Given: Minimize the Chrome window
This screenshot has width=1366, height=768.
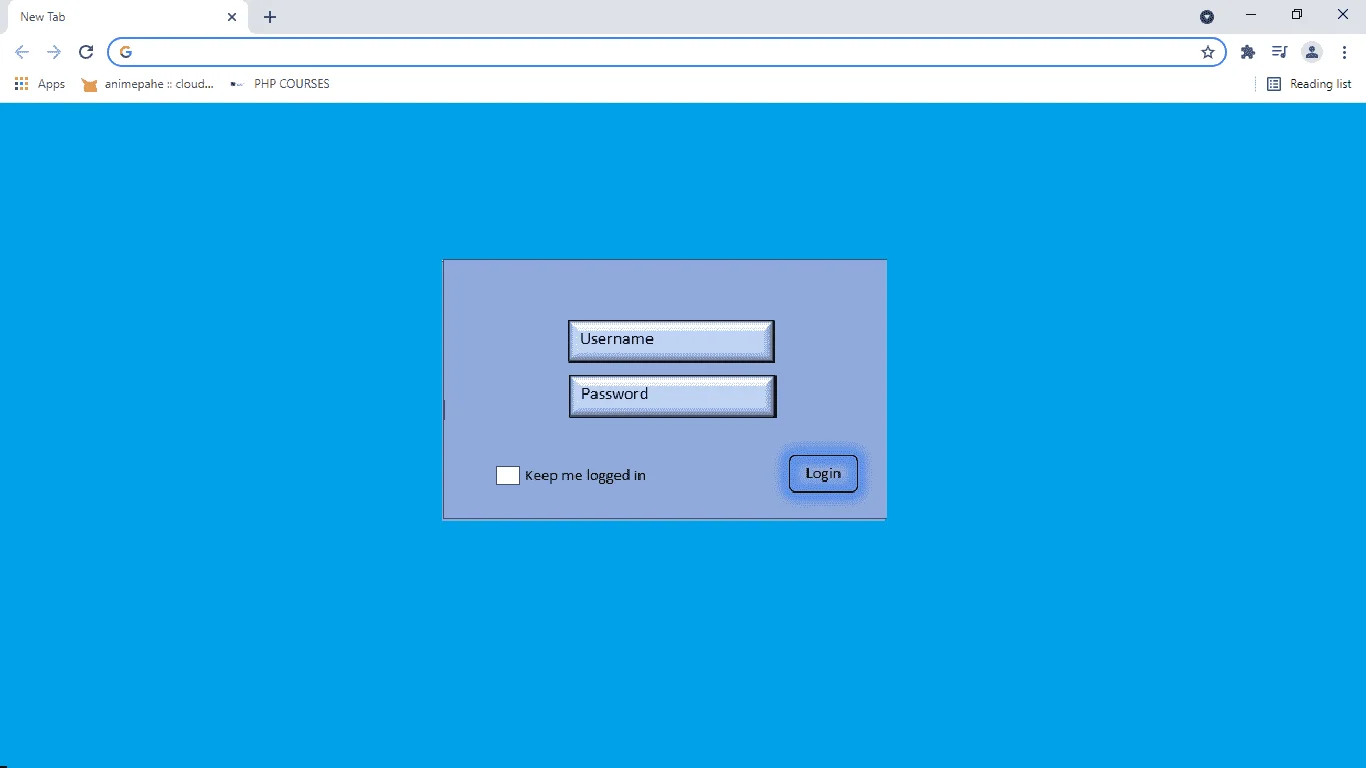Looking at the screenshot, I should click(x=1251, y=14).
